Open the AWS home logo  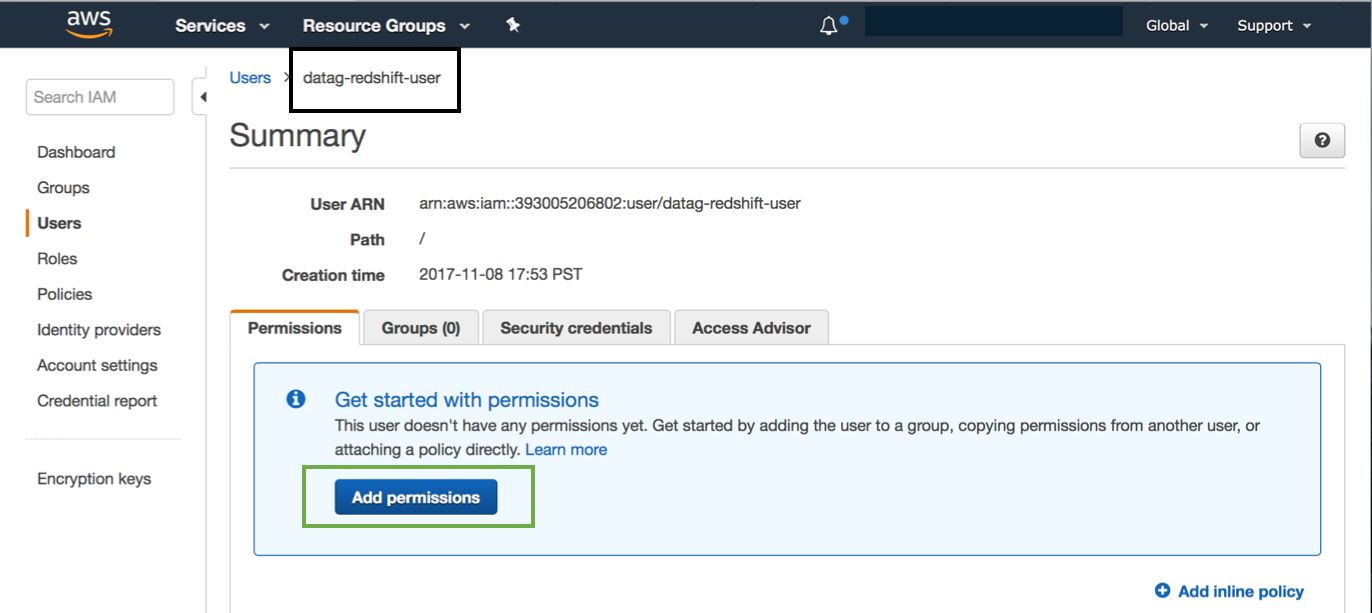tap(88, 24)
